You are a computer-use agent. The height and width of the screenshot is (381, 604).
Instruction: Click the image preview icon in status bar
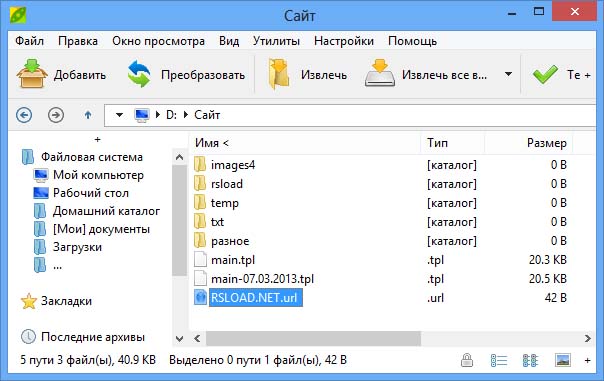pos(563,361)
